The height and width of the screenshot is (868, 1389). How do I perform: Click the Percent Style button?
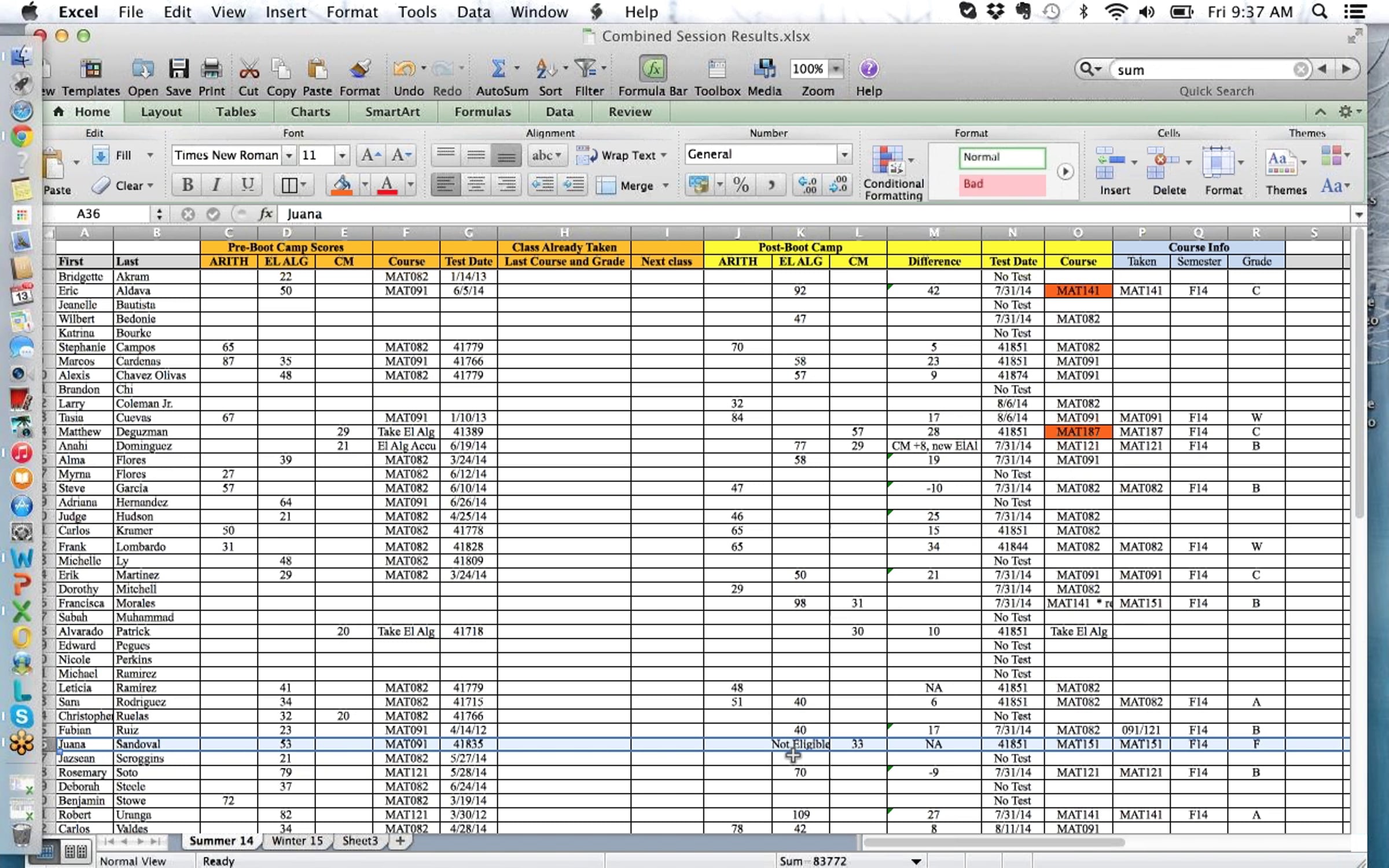(741, 185)
